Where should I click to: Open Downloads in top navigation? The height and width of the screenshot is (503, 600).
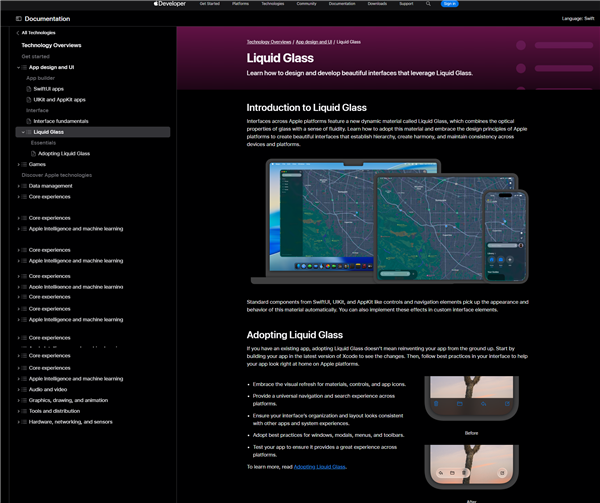(377, 4)
